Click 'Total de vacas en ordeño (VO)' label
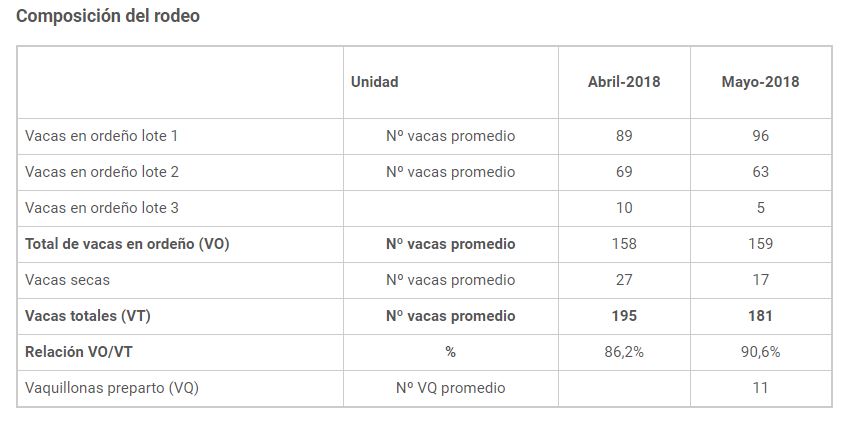 [x=127, y=244]
